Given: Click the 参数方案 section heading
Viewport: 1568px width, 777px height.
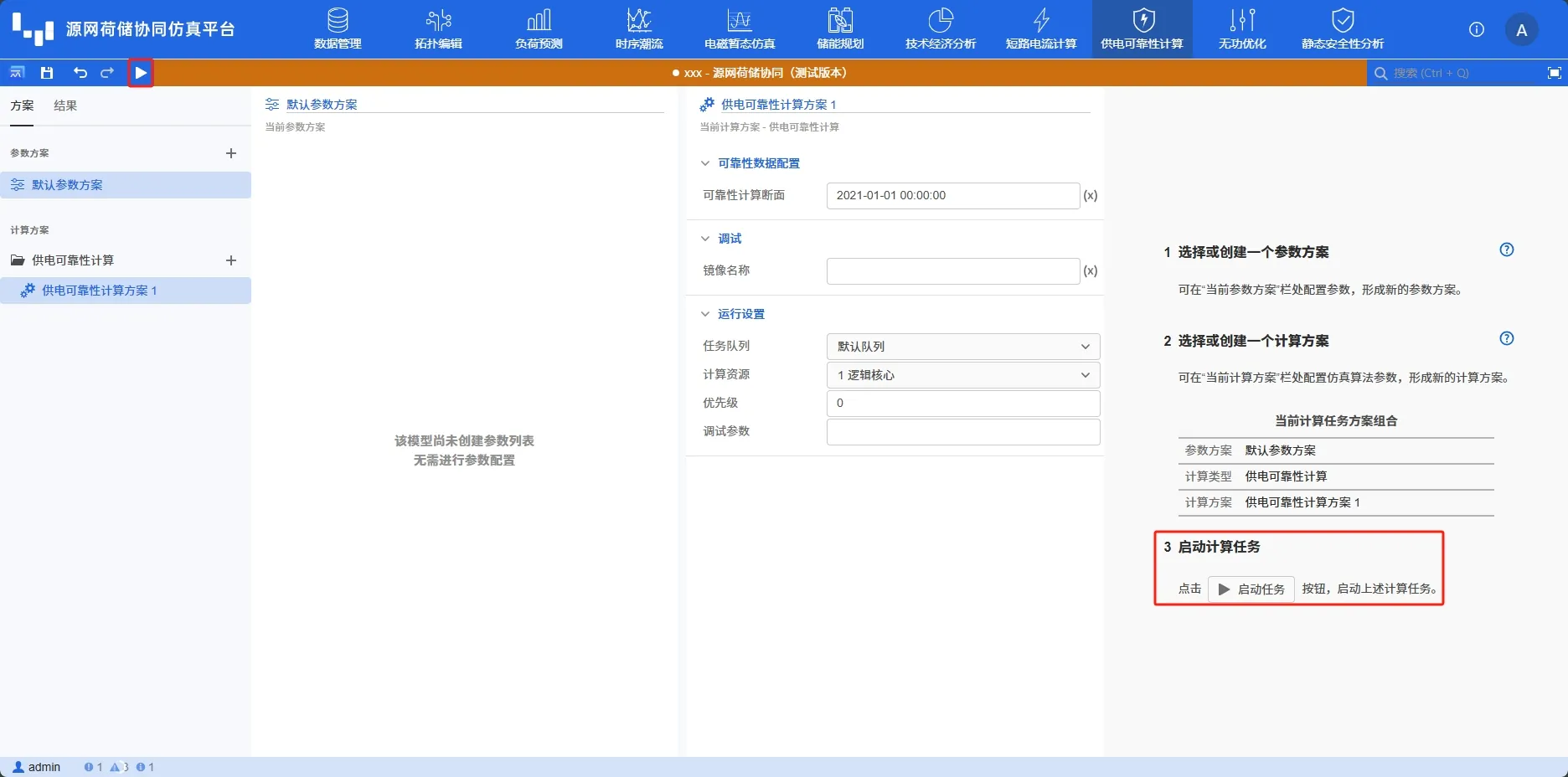Looking at the screenshot, I should [x=29, y=153].
